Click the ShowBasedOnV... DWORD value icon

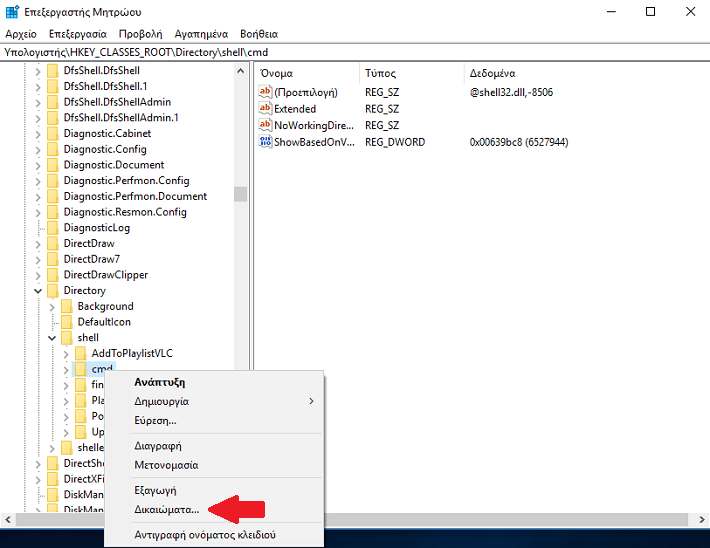[265, 141]
